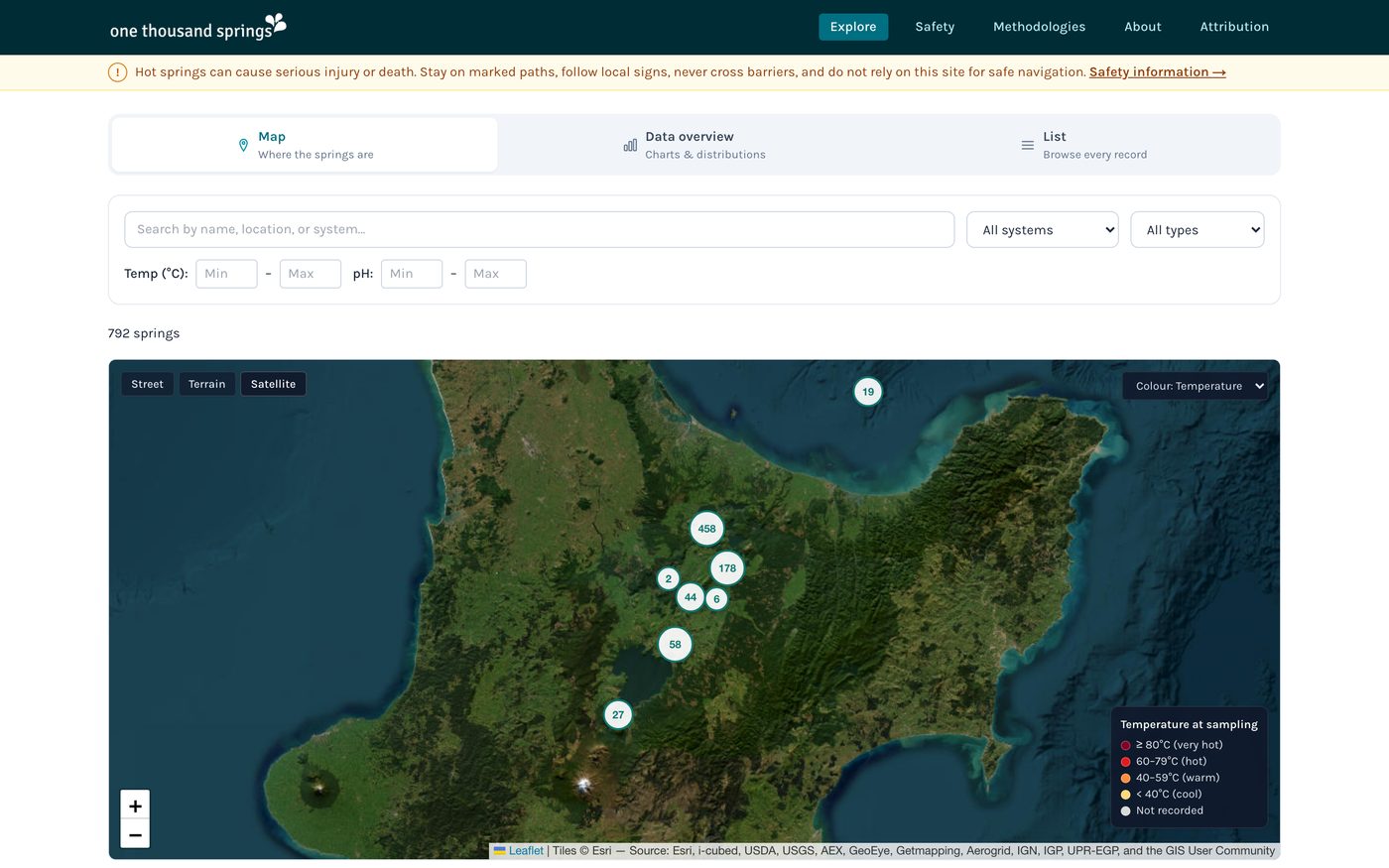The image size is (1389, 868).
Task: Switch map basemap to Street
Action: [147, 384]
